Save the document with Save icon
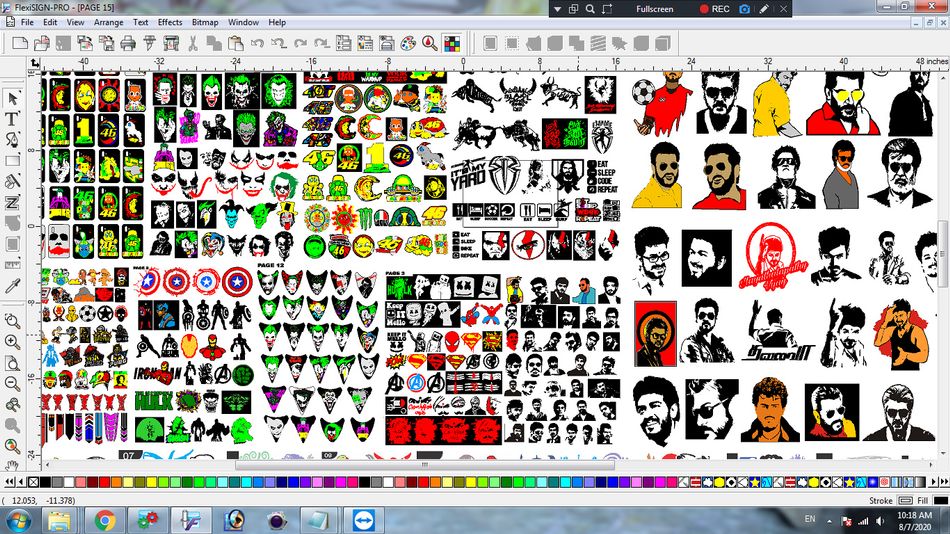Screen dimensions: 950x534 [63, 43]
